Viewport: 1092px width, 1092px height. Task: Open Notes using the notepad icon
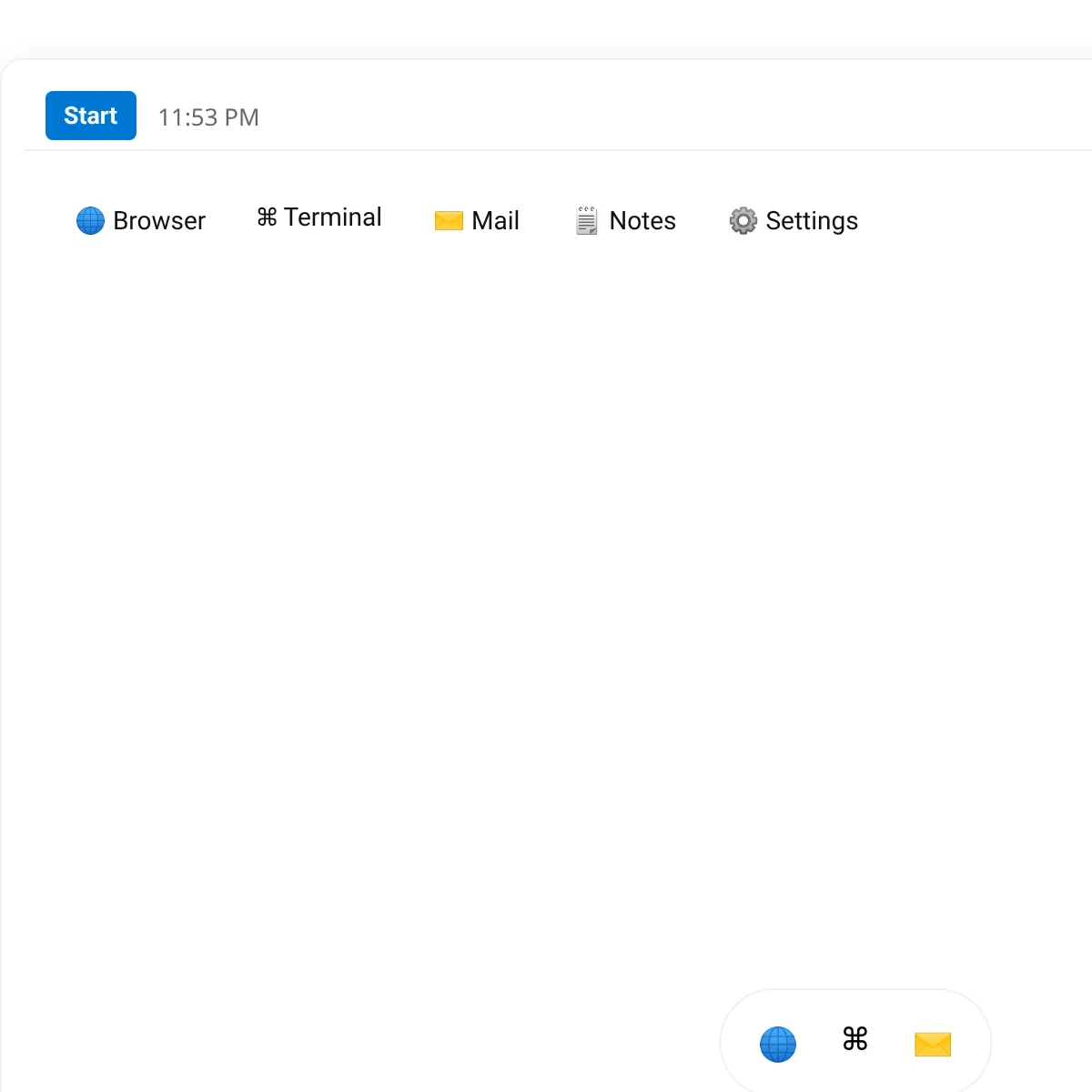tap(587, 220)
